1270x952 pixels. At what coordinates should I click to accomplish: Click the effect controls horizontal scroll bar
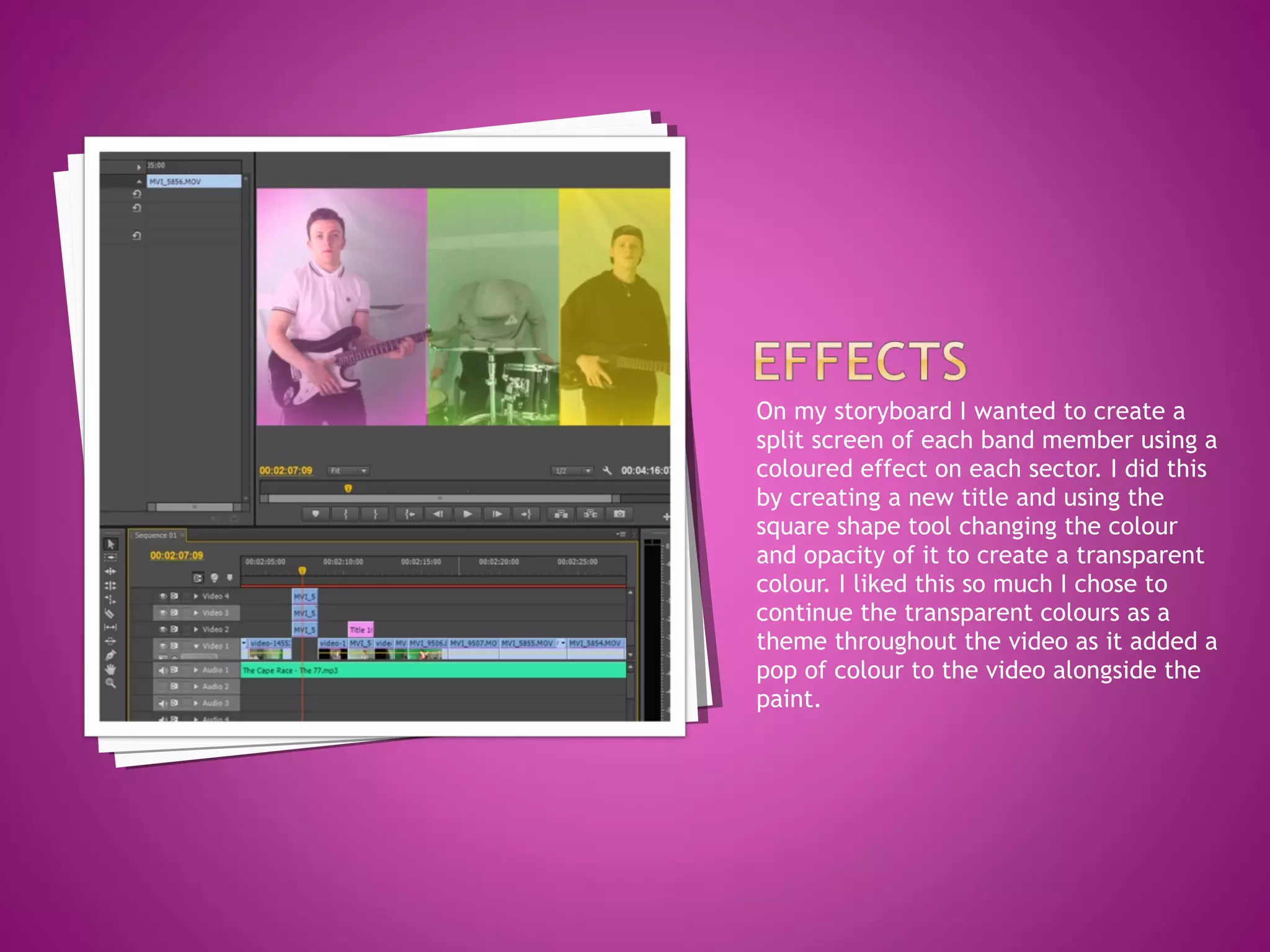pos(194,507)
